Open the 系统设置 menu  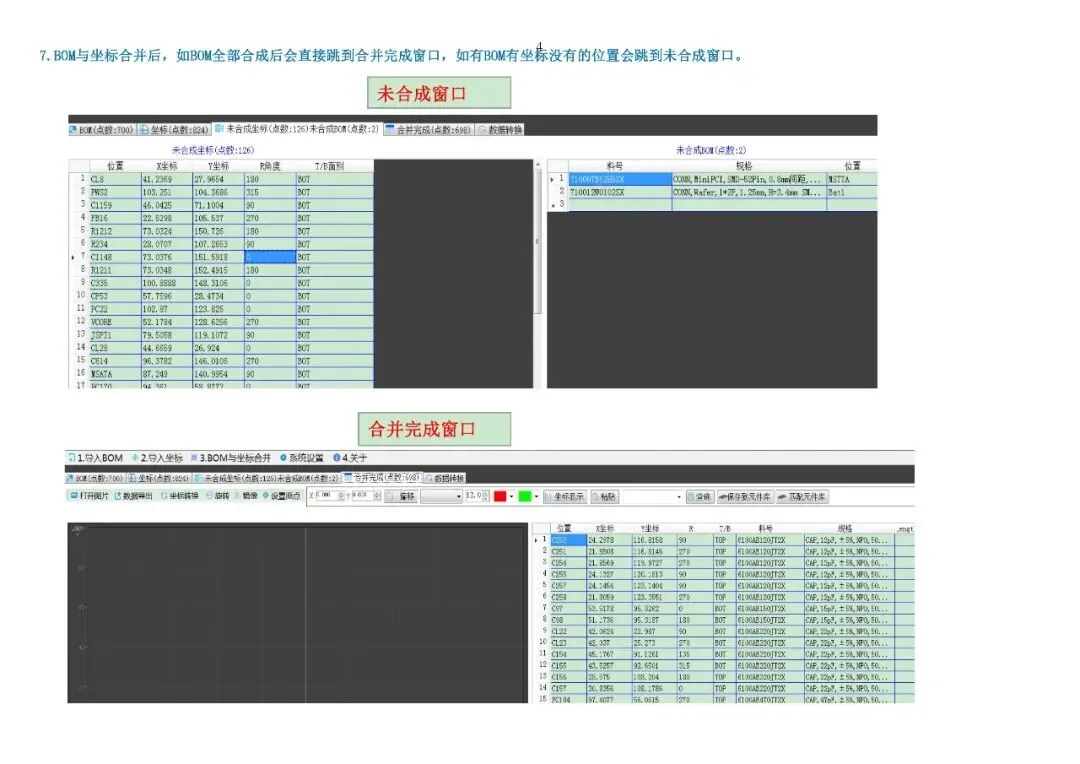tap(302, 457)
